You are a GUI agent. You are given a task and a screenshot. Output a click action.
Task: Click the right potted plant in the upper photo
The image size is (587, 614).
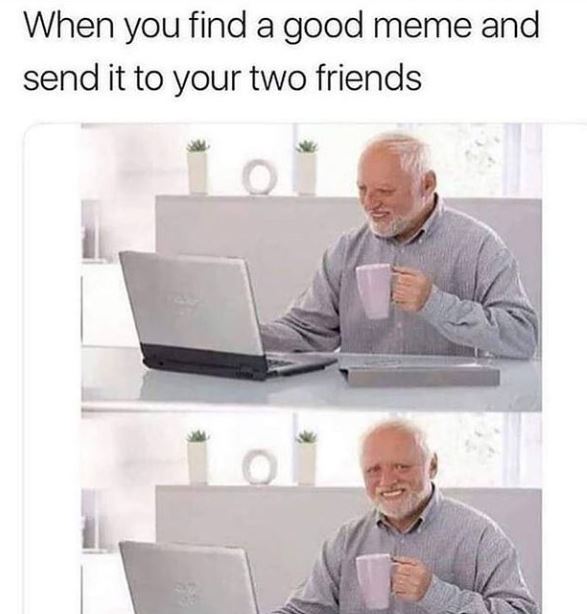[307, 167]
